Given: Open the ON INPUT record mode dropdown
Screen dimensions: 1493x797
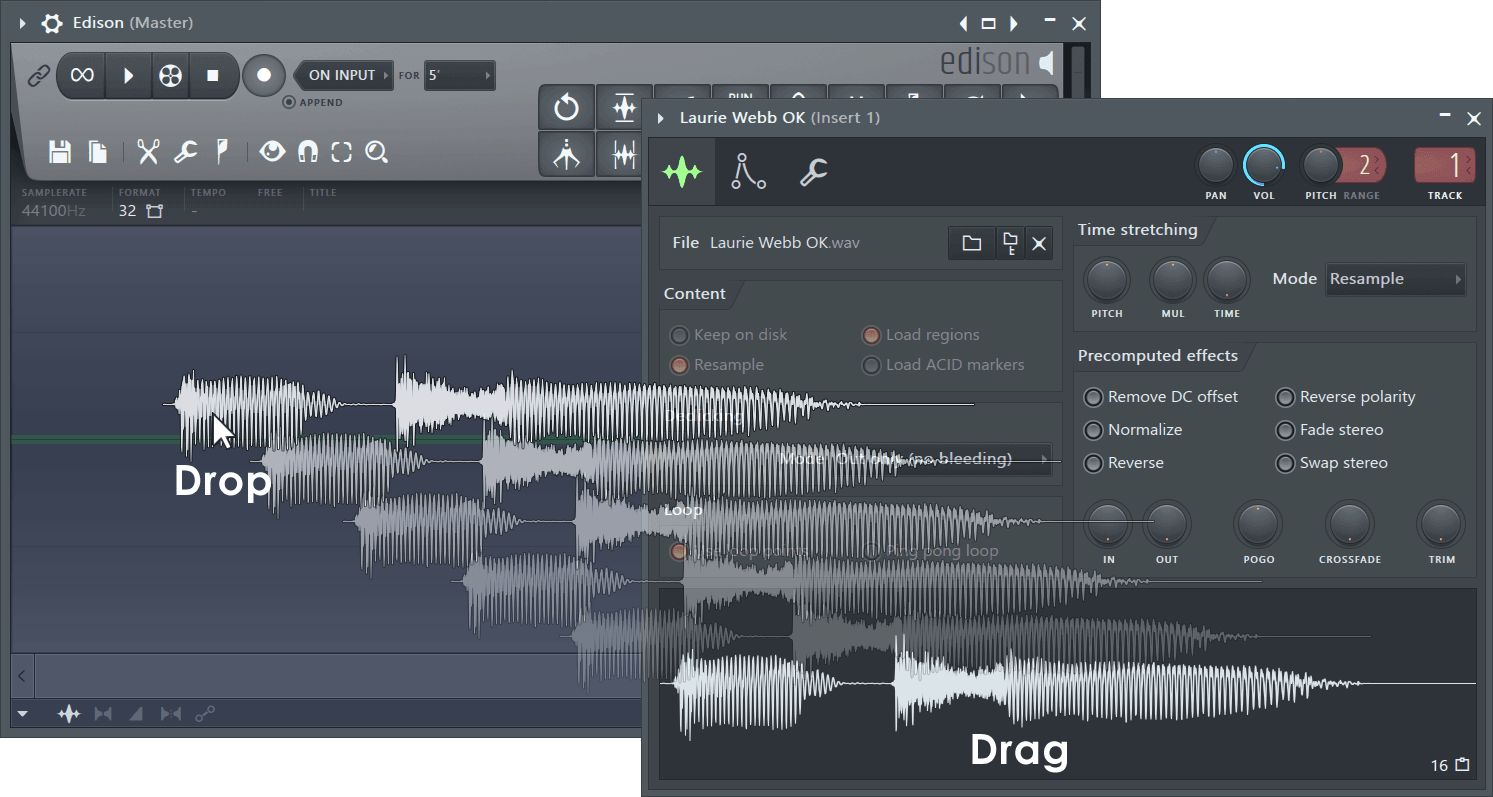Looking at the screenshot, I should (344, 75).
